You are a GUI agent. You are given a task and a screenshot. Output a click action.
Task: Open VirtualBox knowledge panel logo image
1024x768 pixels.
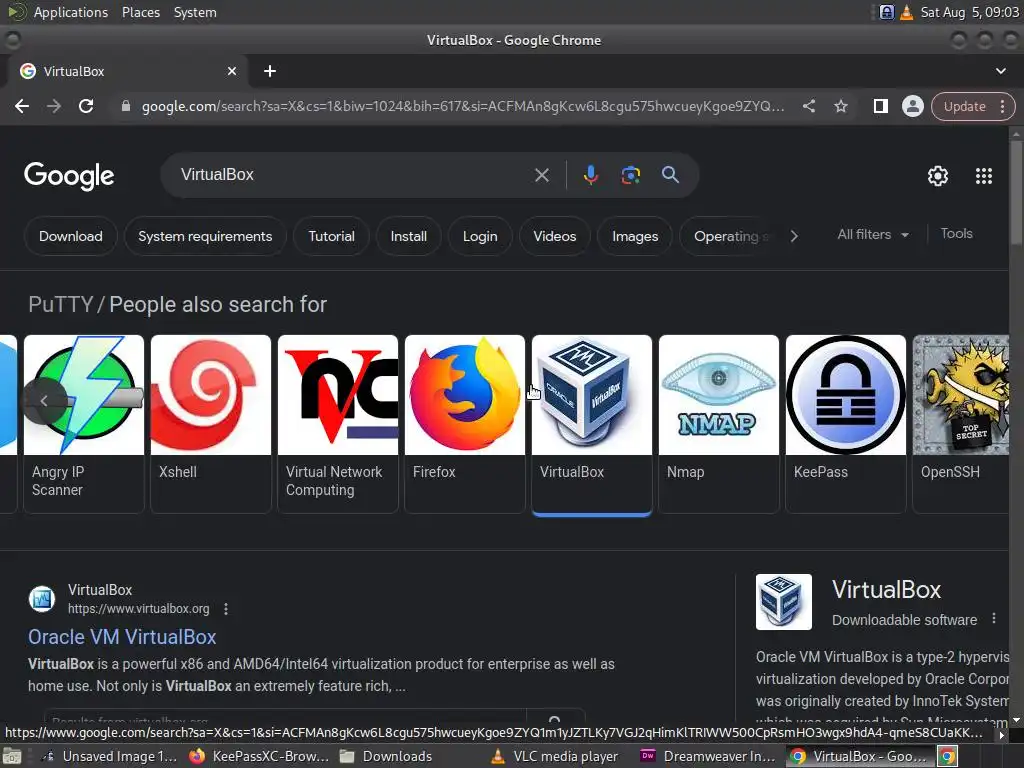click(784, 602)
